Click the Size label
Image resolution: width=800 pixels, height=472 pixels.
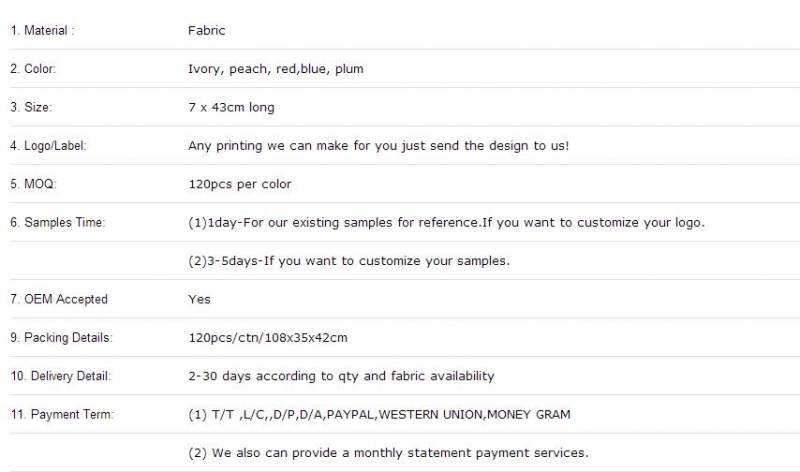point(31,107)
